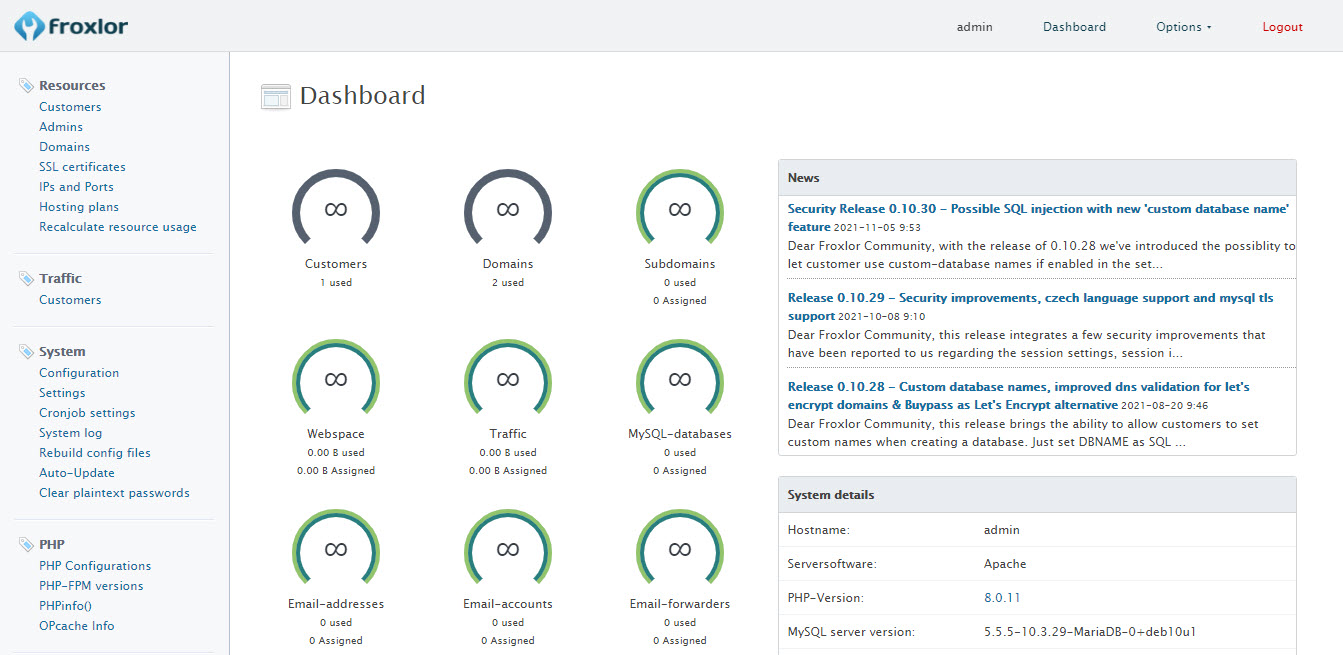Image resolution: width=1343 pixels, height=655 pixels.
Task: Open the Security Release 0.10.30 news article
Action: point(1037,209)
